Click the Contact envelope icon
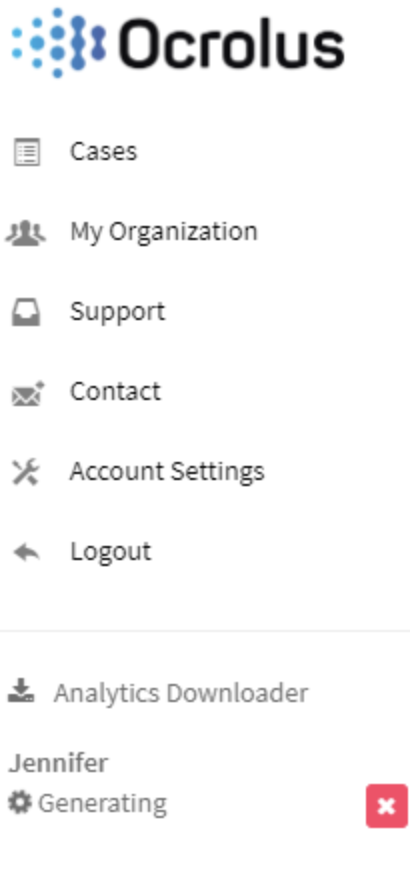This screenshot has width=410, height=880. tap(27, 393)
